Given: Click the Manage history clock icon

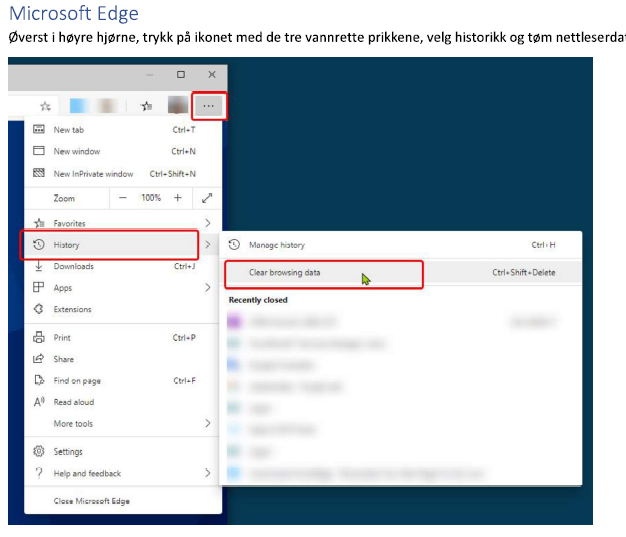Looking at the screenshot, I should point(234,244).
